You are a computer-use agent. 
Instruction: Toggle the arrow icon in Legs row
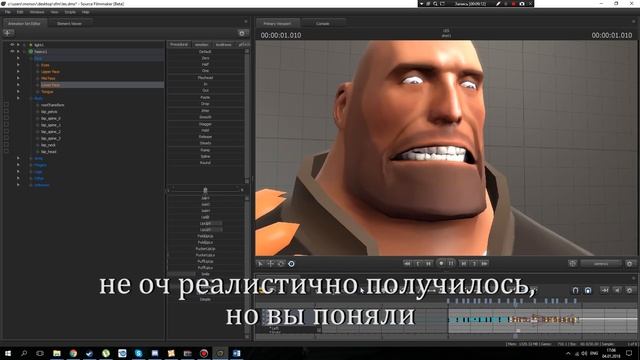click(18, 172)
